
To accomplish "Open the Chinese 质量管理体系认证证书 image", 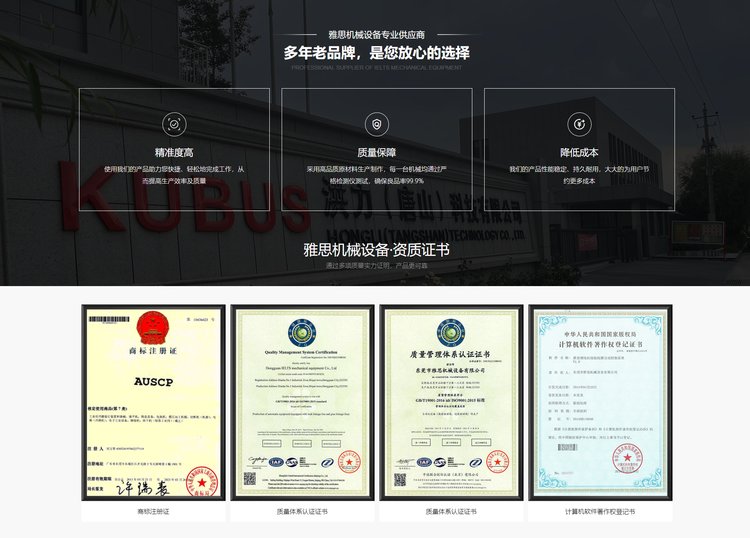I will pos(451,401).
